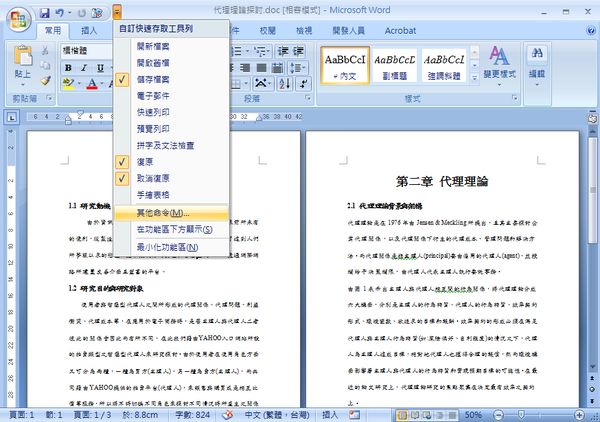Open the 剪貼簿 dialog launcher
This screenshot has height=422, width=600.
click(x=49, y=98)
